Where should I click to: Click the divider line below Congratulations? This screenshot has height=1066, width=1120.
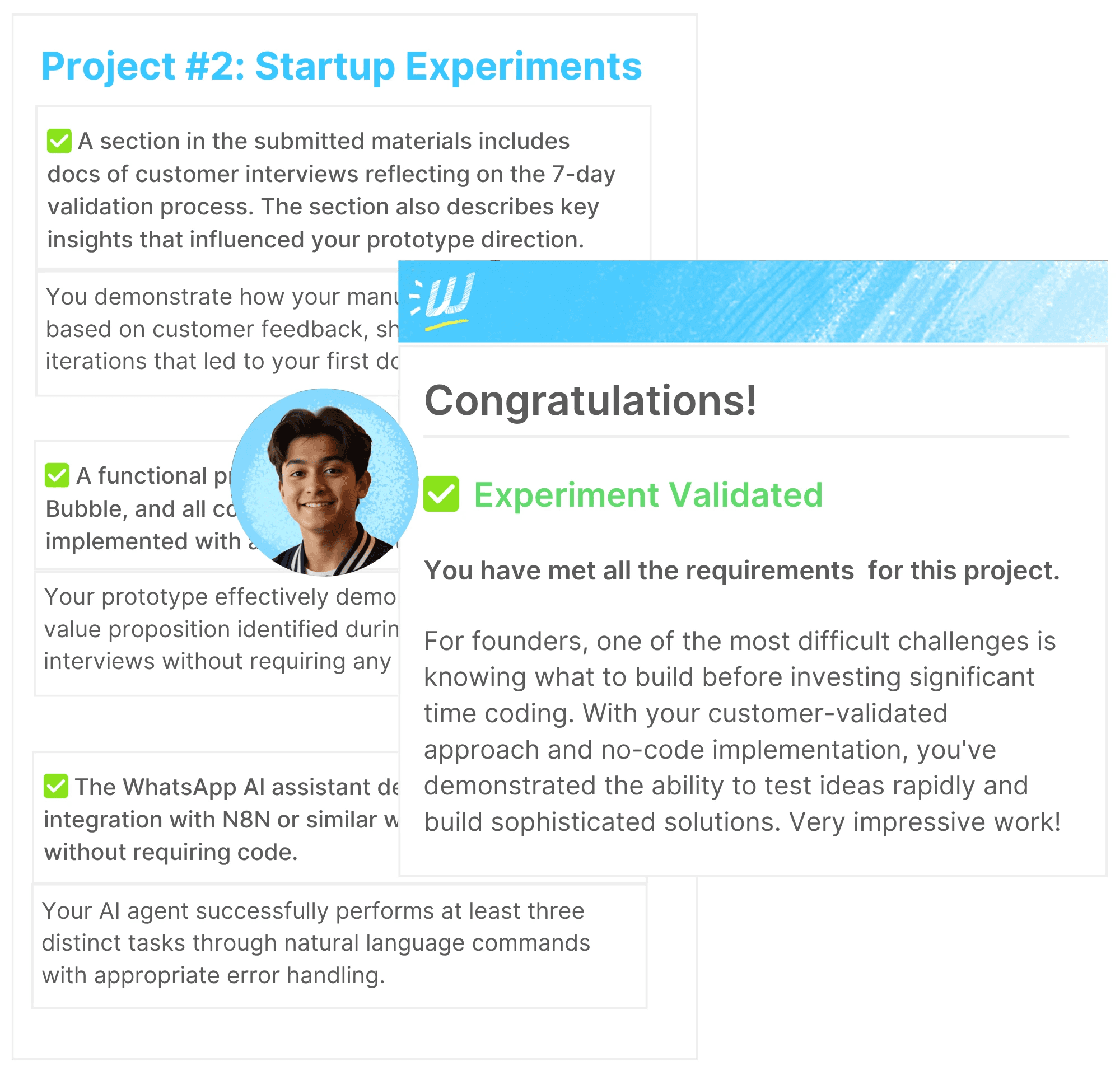(x=745, y=437)
